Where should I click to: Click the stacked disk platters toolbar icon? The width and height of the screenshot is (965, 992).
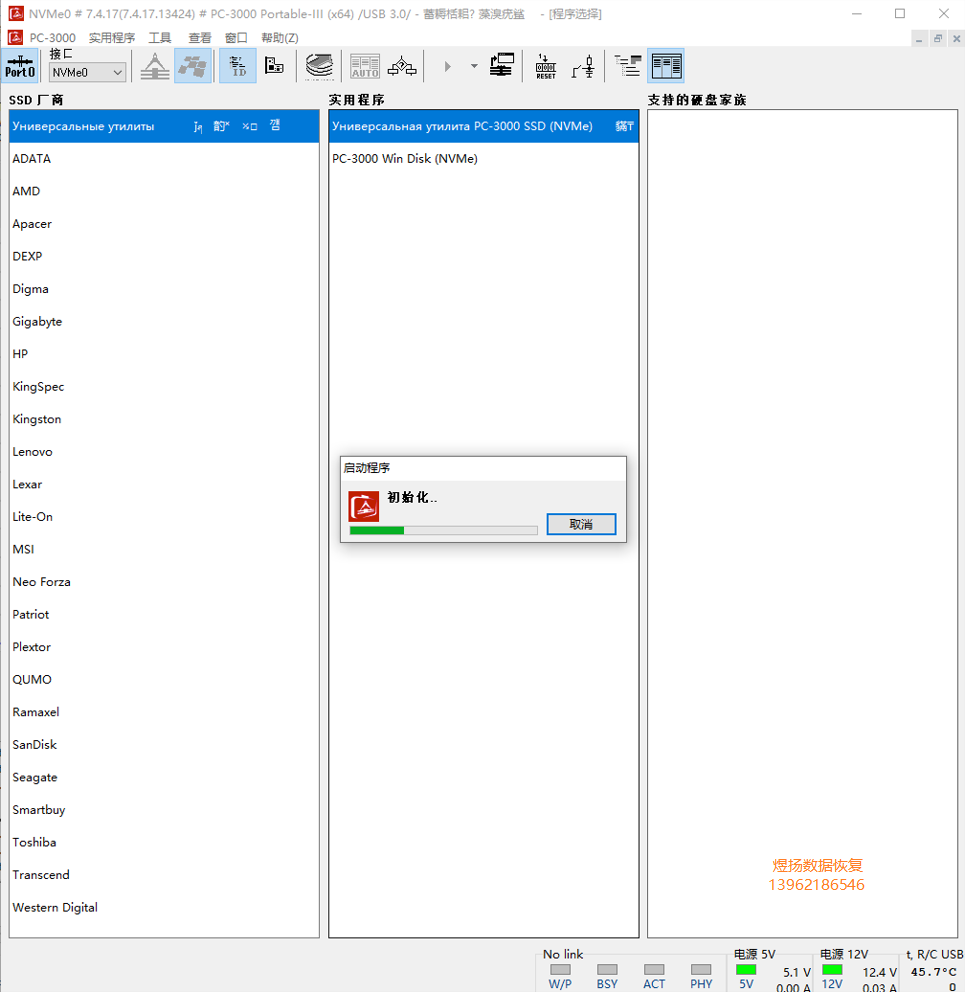coord(320,66)
